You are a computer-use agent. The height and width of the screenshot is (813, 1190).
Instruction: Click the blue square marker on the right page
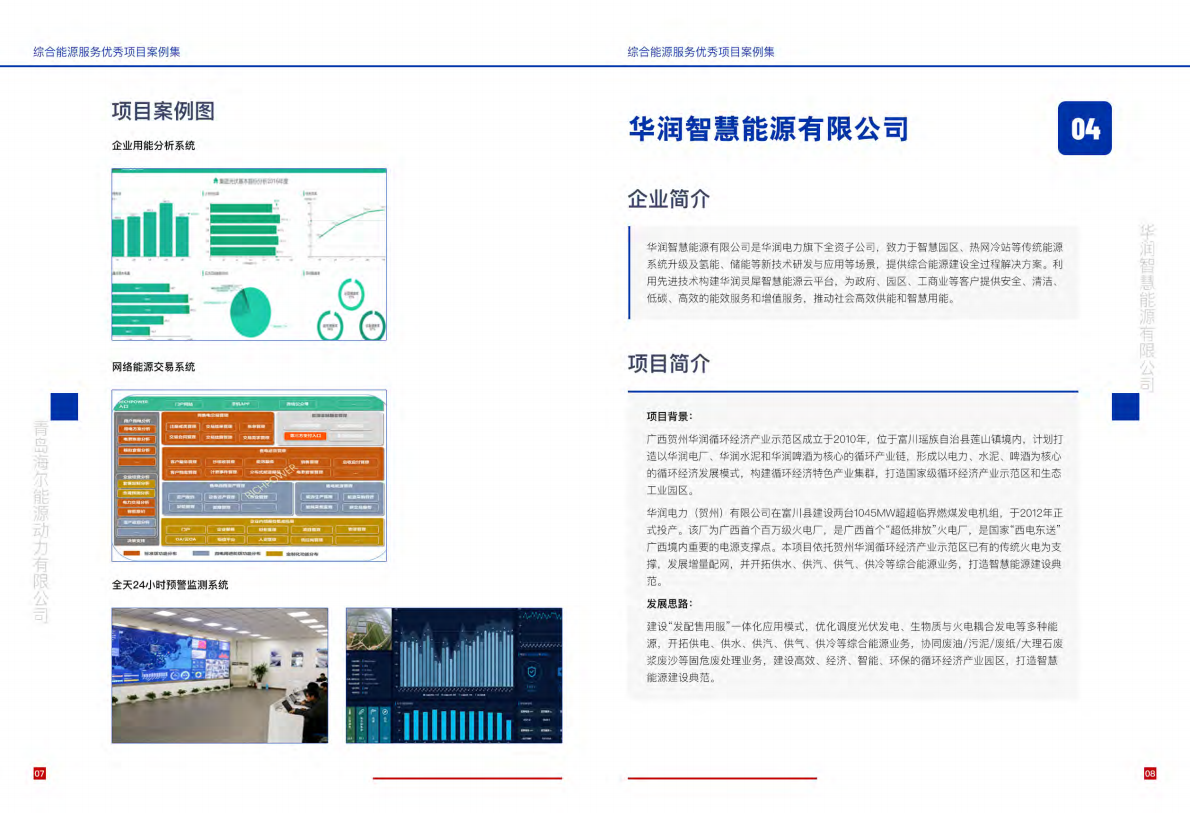[1126, 406]
